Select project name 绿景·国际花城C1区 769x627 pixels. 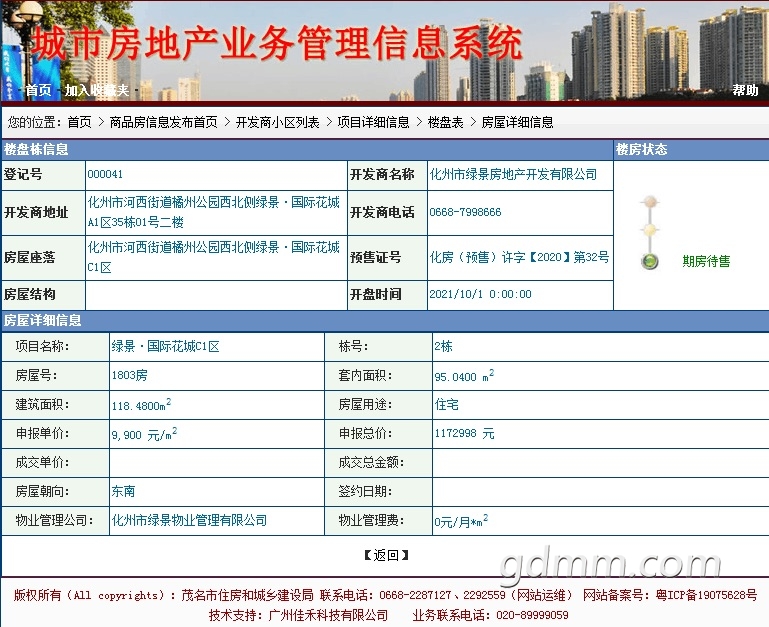(165, 346)
